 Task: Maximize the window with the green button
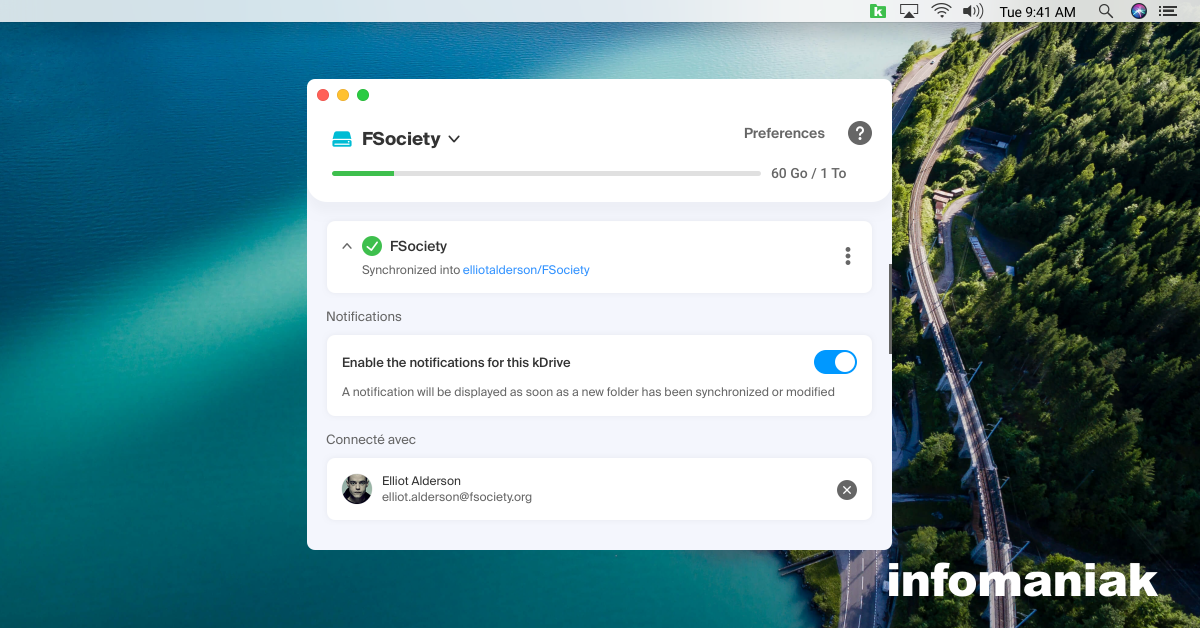(x=363, y=95)
